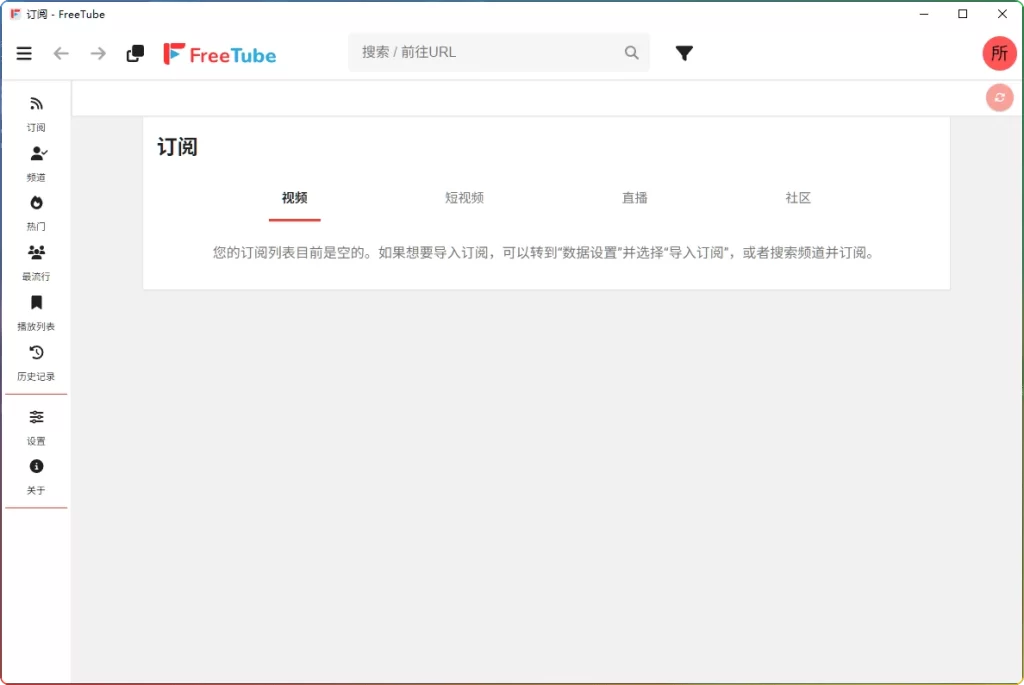The width and height of the screenshot is (1024, 685).
Task: Refresh subscriptions with the round reload button
Action: point(999,98)
